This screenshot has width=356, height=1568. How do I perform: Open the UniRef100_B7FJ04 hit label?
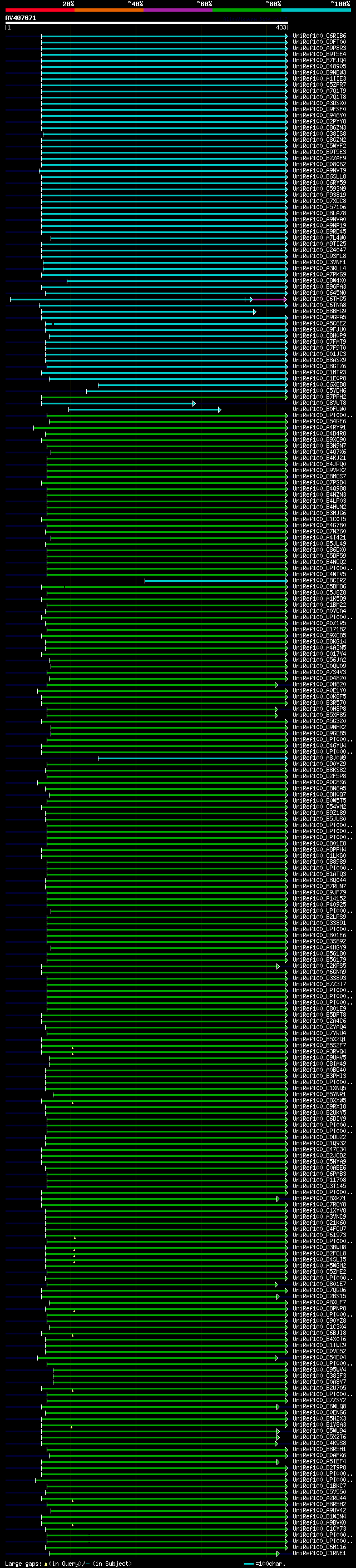pyautogui.click(x=319, y=61)
